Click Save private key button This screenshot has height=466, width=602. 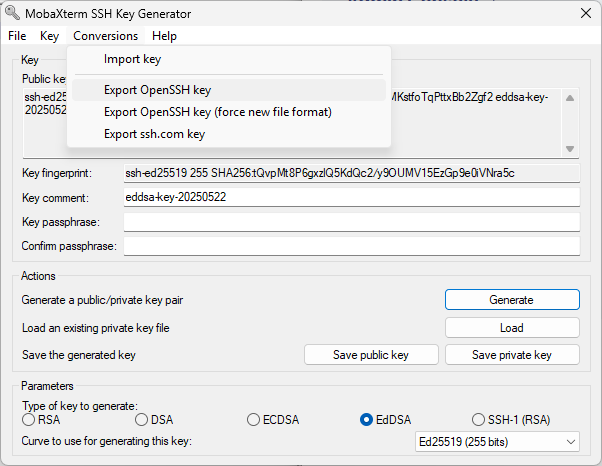click(512, 355)
